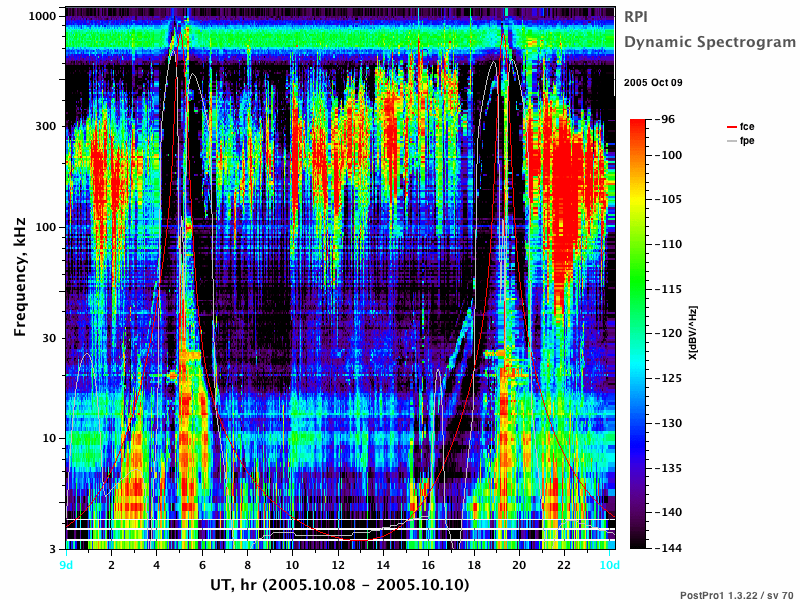The width and height of the screenshot is (800, 600).
Task: Click the red fce legend line marker
Action: [x=732, y=127]
